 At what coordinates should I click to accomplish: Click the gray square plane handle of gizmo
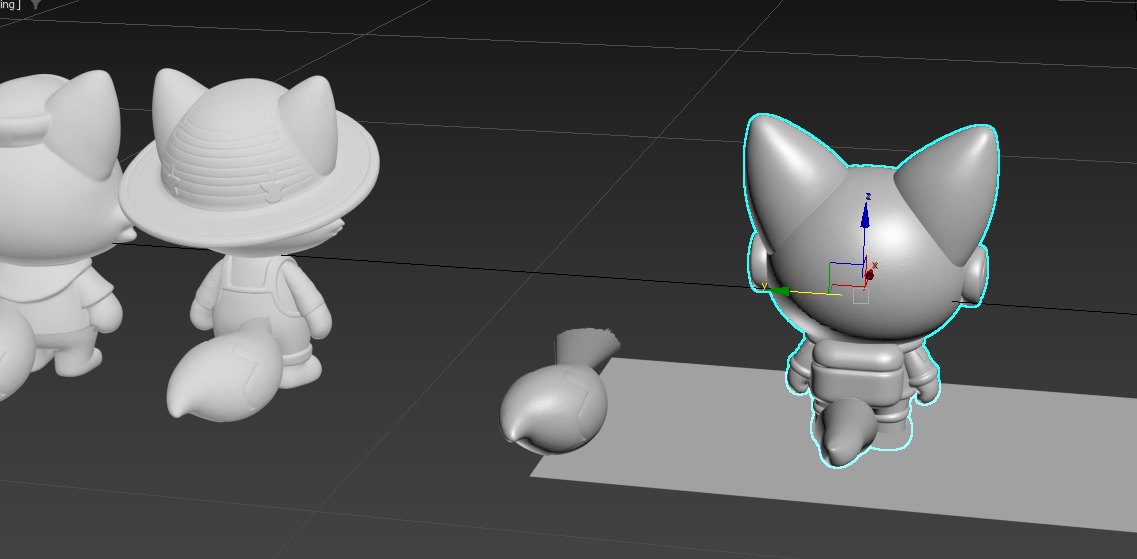tap(861, 296)
